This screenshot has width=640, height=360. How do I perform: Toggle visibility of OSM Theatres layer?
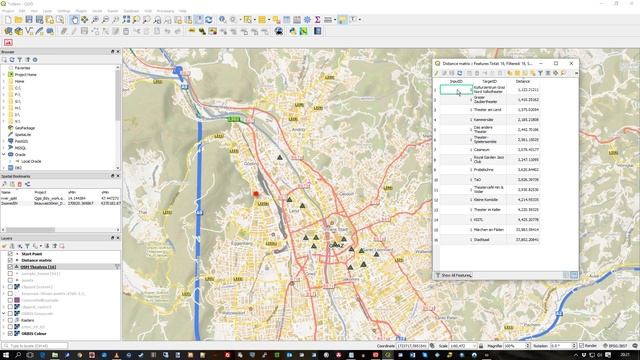[10, 267]
